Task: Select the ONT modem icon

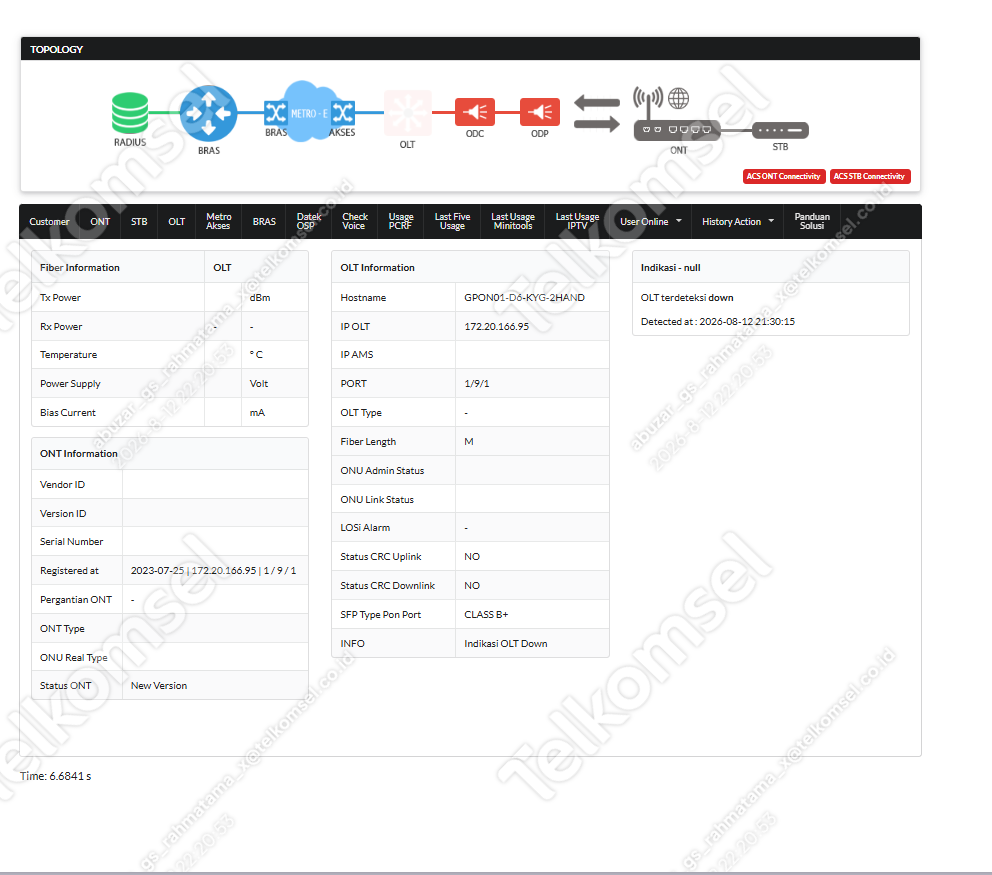Action: [678, 130]
